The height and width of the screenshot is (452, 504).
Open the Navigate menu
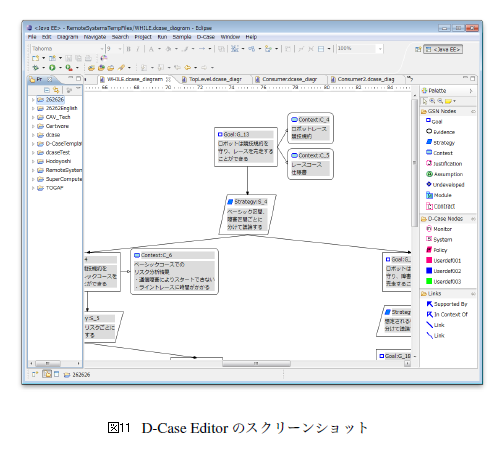[x=95, y=37]
